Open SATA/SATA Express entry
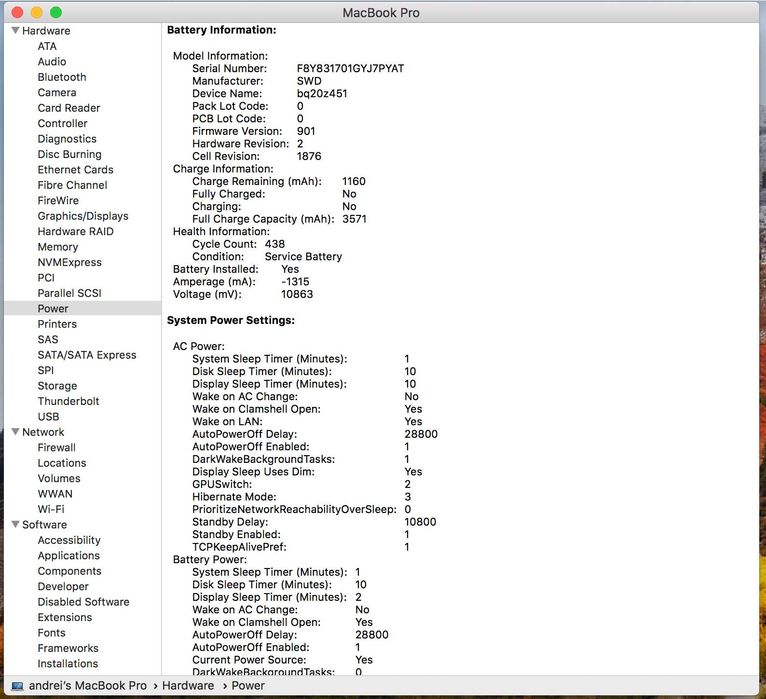Viewport: 766px width, 699px height. click(x=87, y=355)
